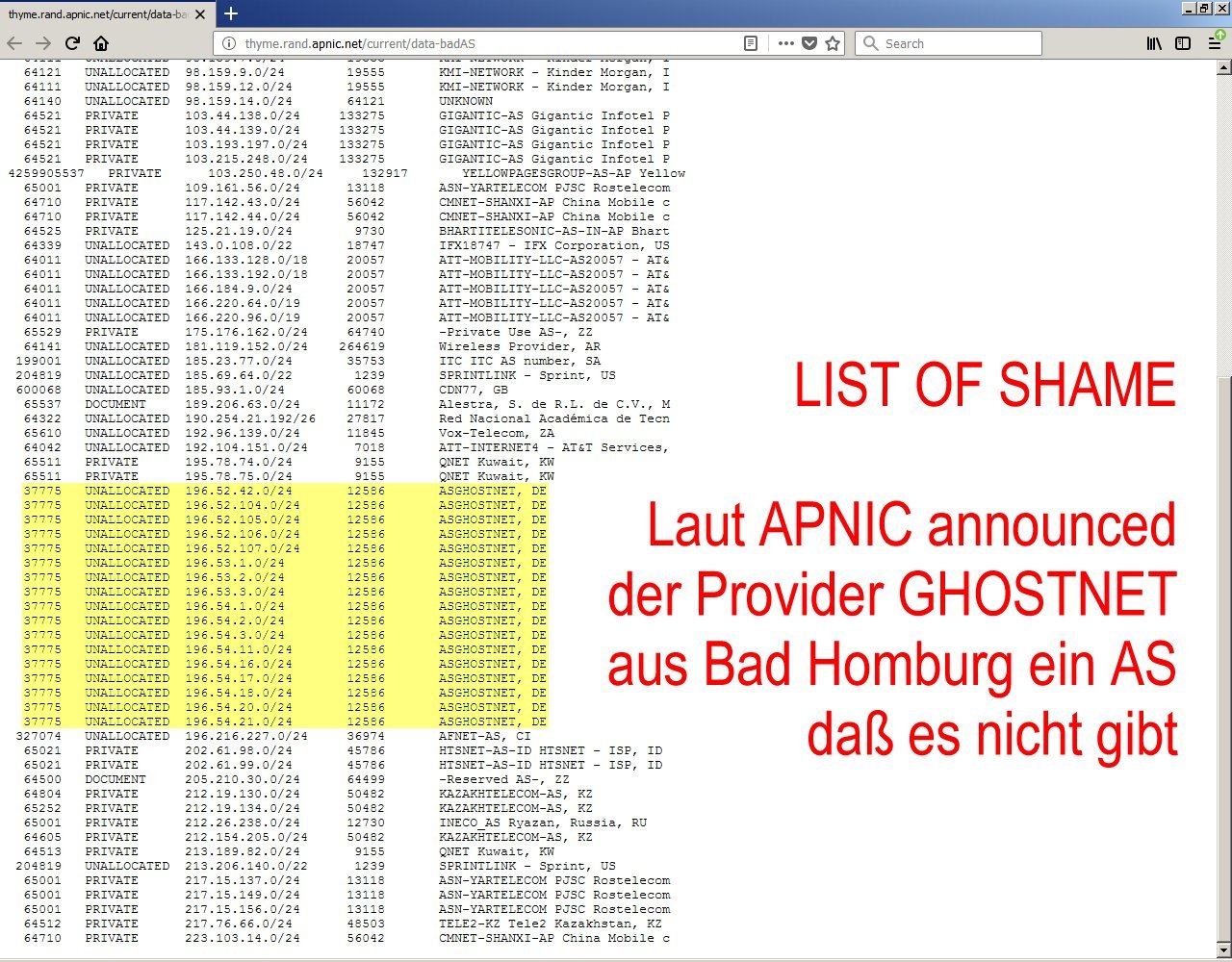Click prefix 143.0.108.0/22

coord(239,245)
